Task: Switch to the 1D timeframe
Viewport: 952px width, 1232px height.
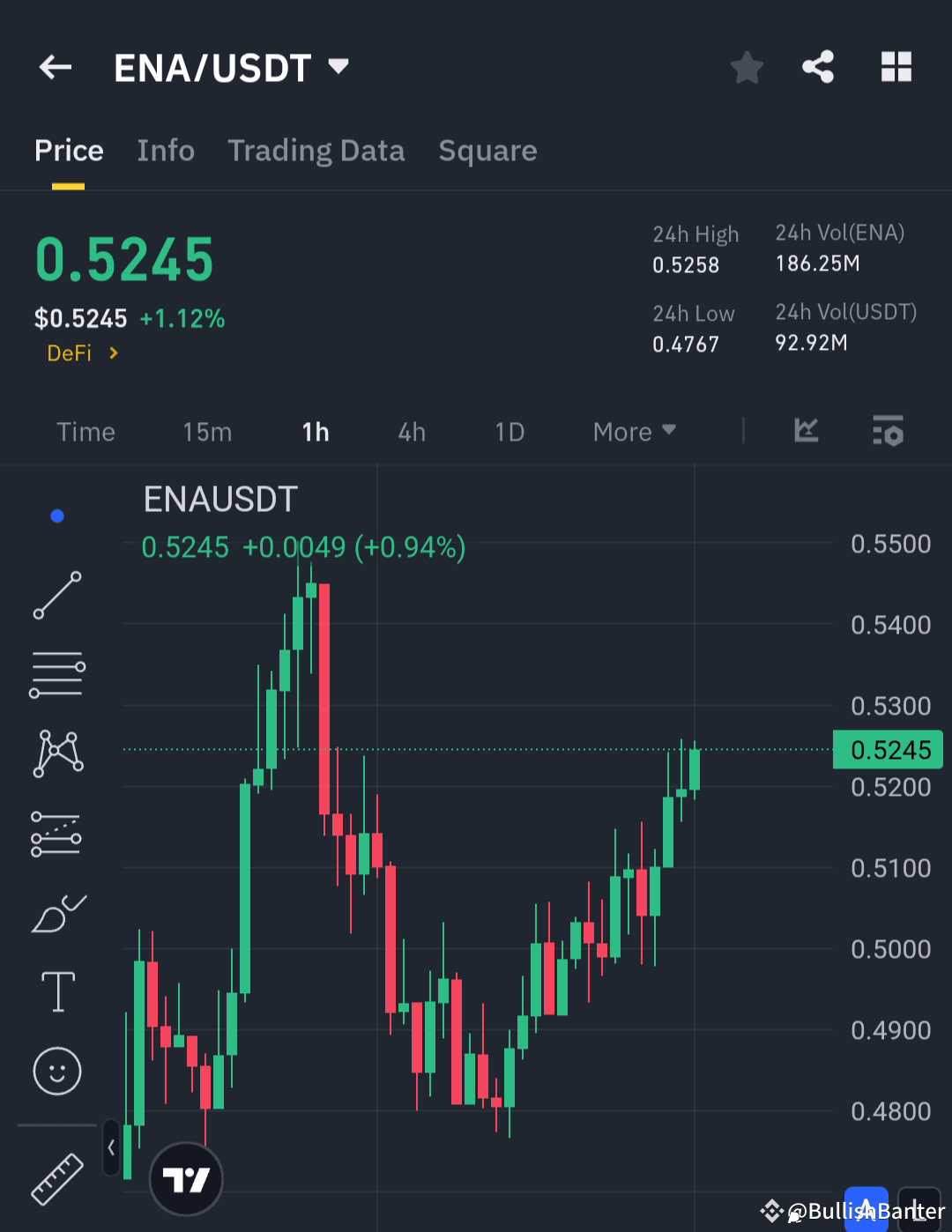Action: click(x=509, y=432)
